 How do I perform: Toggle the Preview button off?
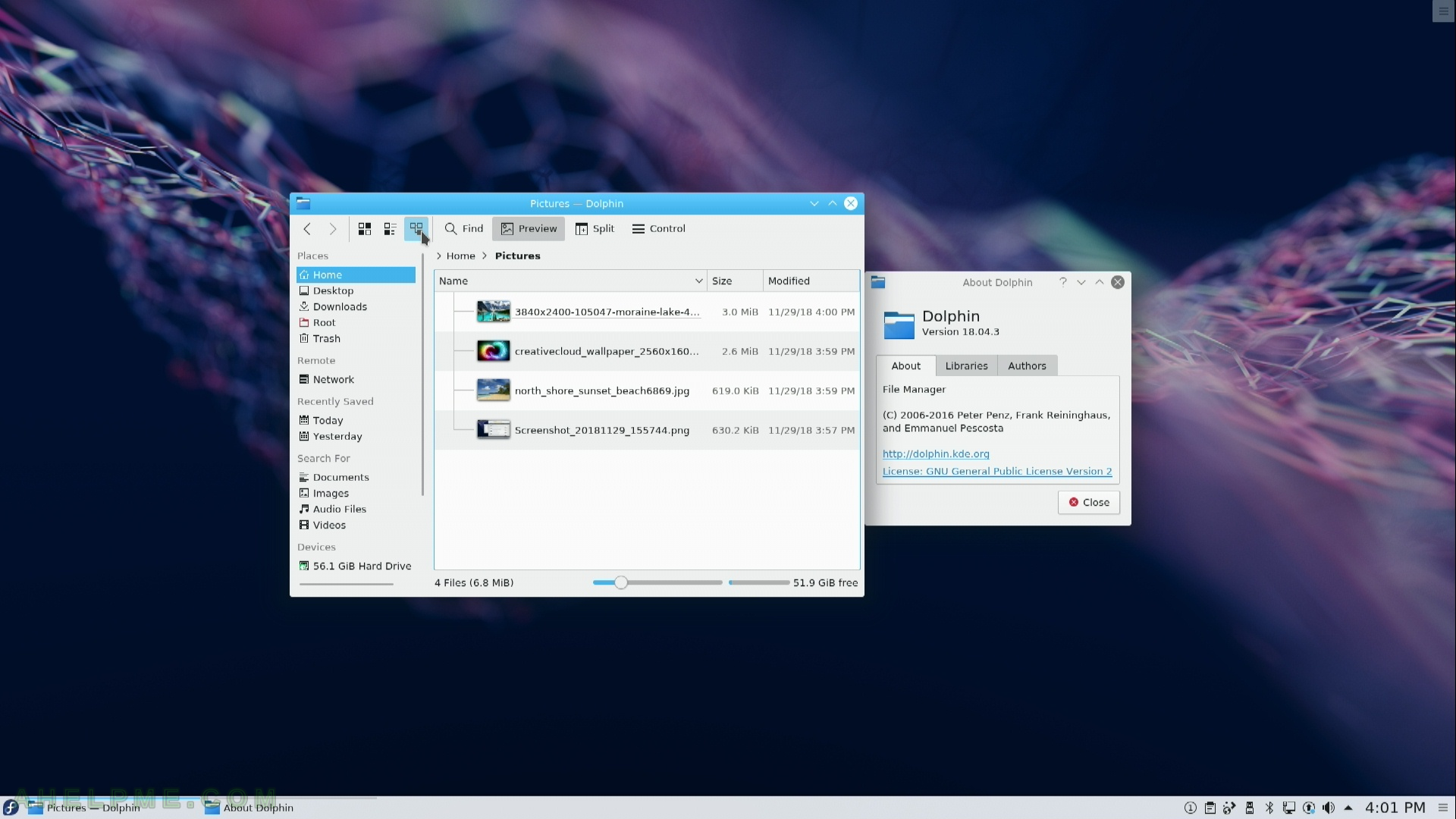click(x=529, y=228)
